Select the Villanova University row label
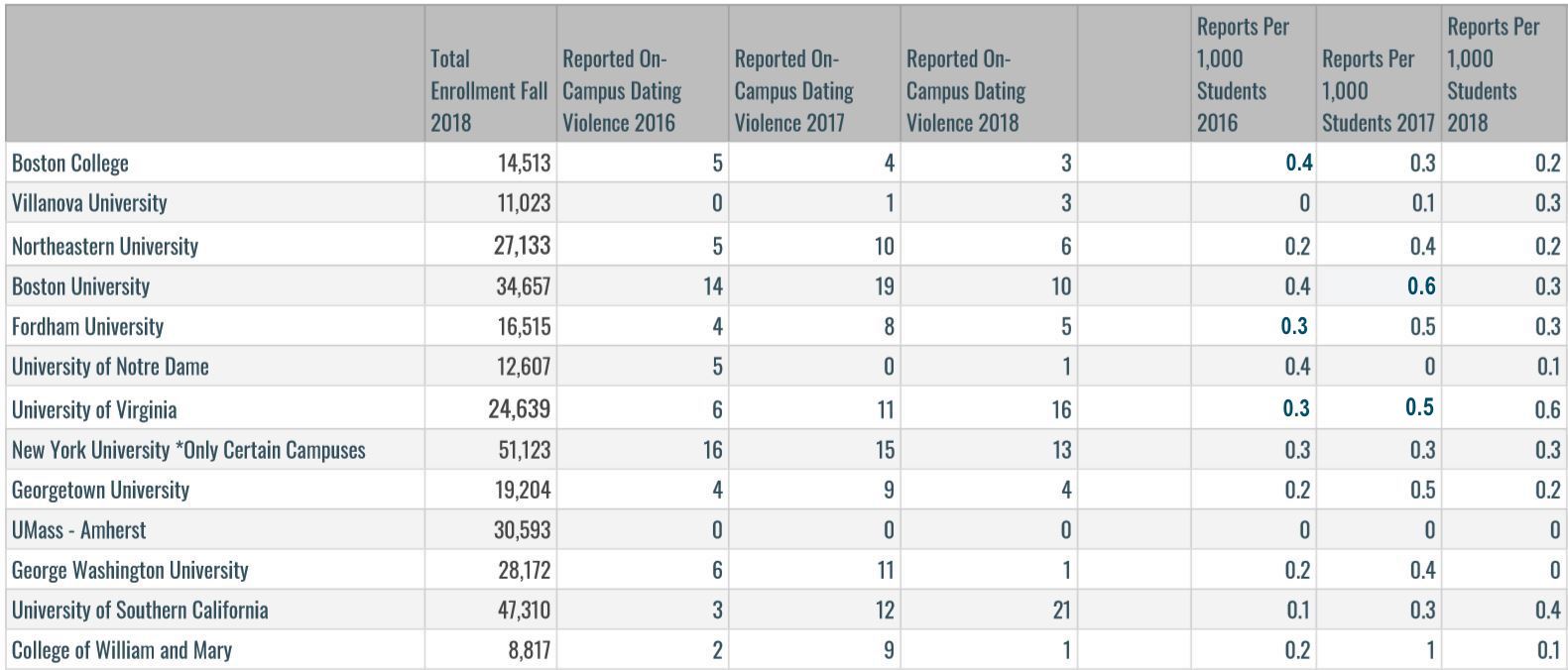This screenshot has height=670, width=1568. (x=89, y=203)
